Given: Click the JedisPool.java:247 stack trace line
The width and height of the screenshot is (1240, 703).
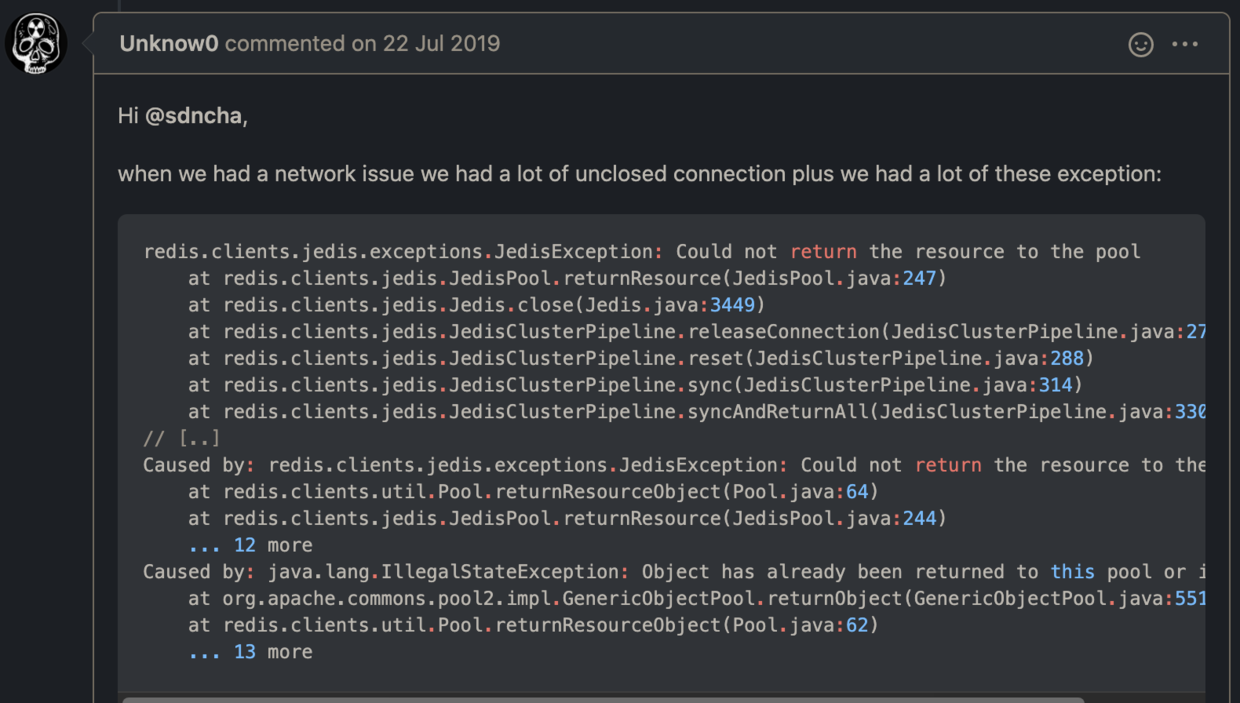Looking at the screenshot, I should pos(567,278).
